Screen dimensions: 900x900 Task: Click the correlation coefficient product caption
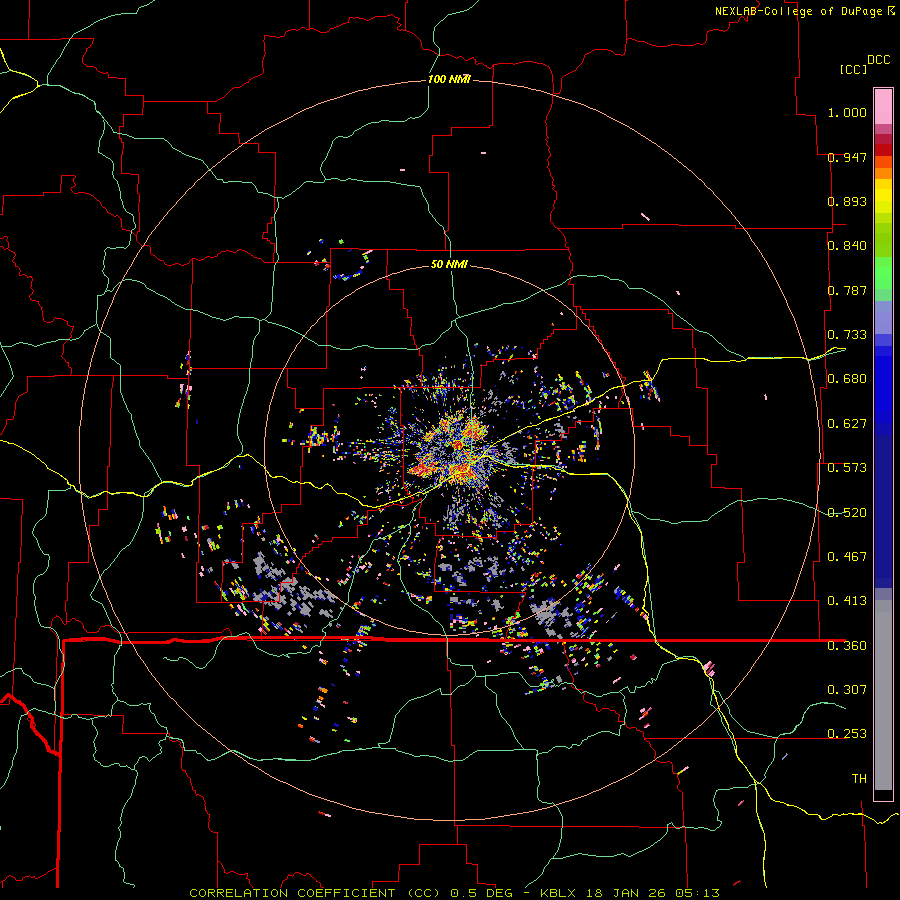[x=454, y=893]
